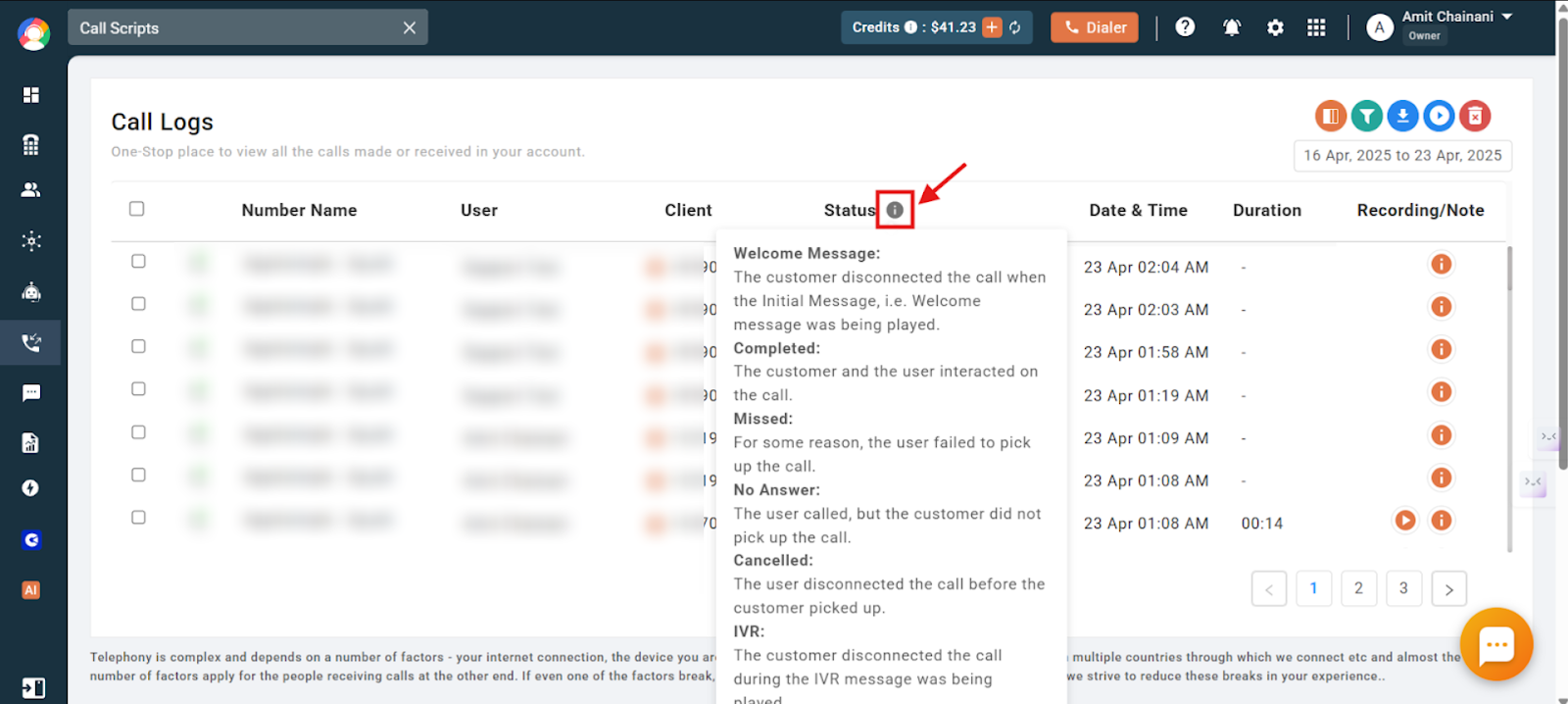Screen dimensions: 1568x704
Task: Open info for the 23 Apr 01:19 AM call
Action: pos(1442,392)
